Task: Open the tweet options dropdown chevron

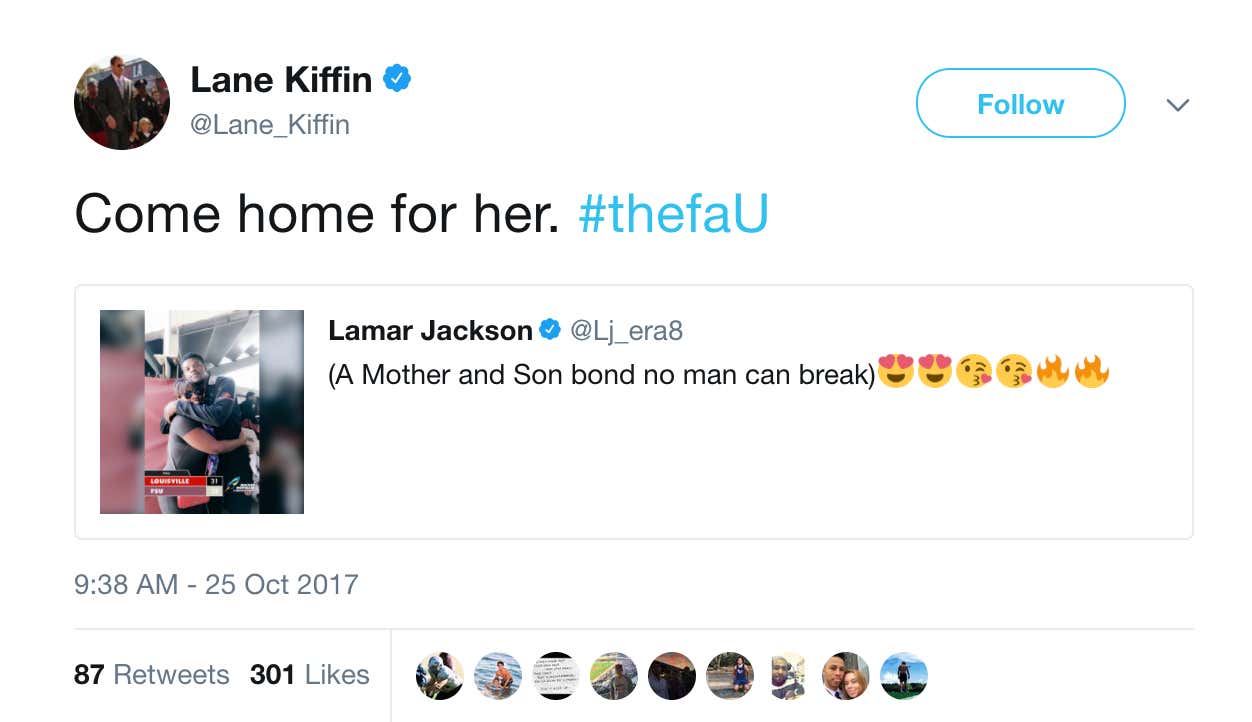Action: click(x=1178, y=104)
